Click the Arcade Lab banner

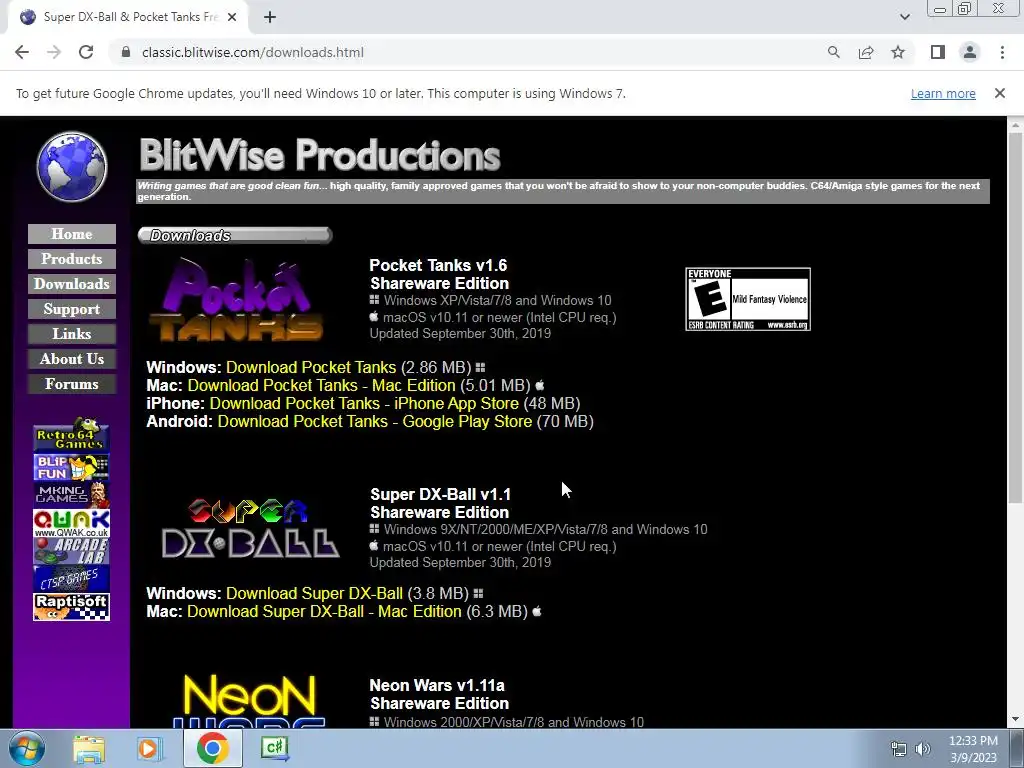(71, 551)
